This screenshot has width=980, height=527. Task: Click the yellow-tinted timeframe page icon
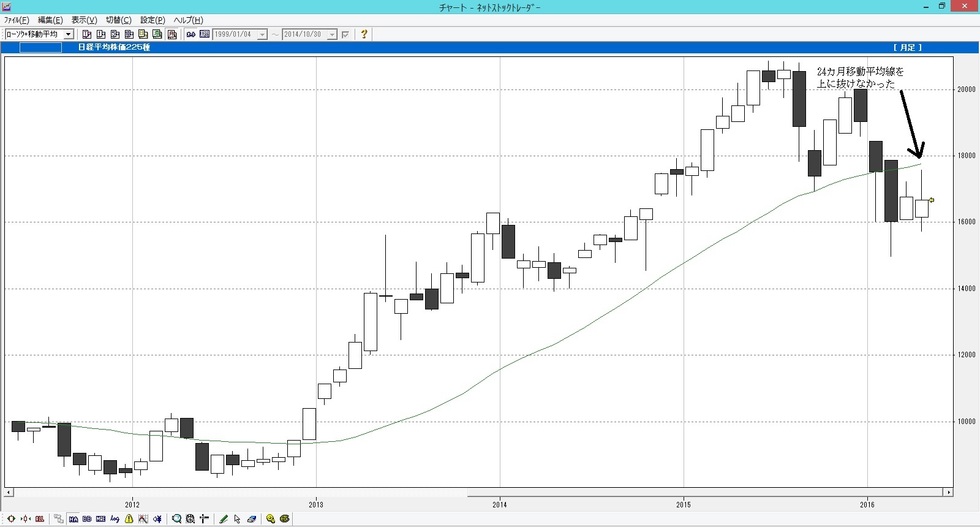[143, 34]
